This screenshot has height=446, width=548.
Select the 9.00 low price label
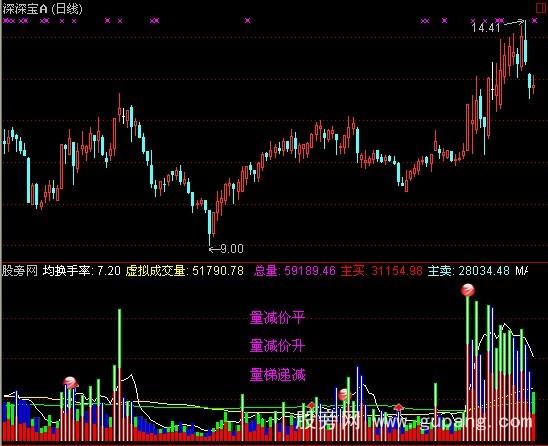(x=232, y=249)
